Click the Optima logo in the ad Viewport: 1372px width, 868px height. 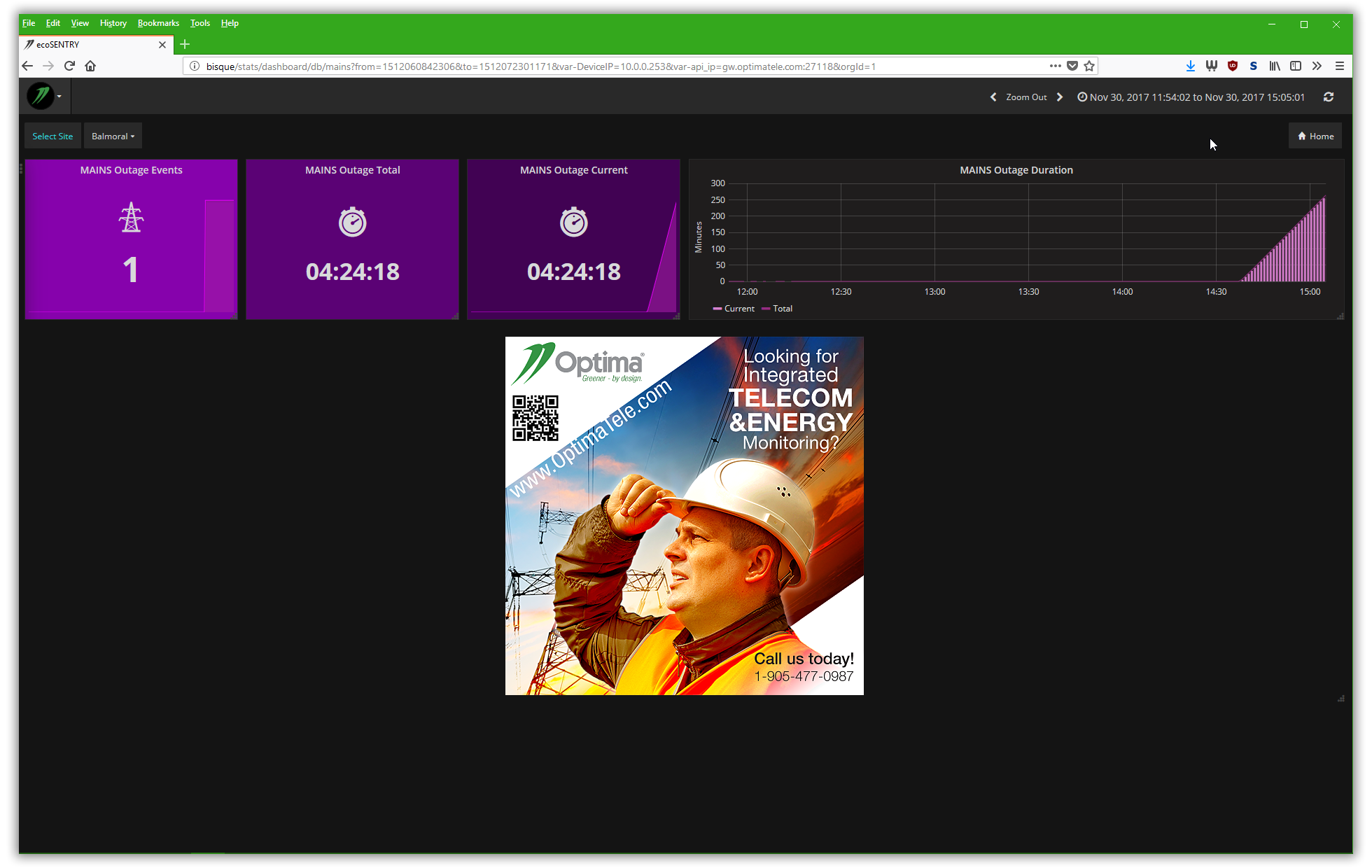click(578, 363)
